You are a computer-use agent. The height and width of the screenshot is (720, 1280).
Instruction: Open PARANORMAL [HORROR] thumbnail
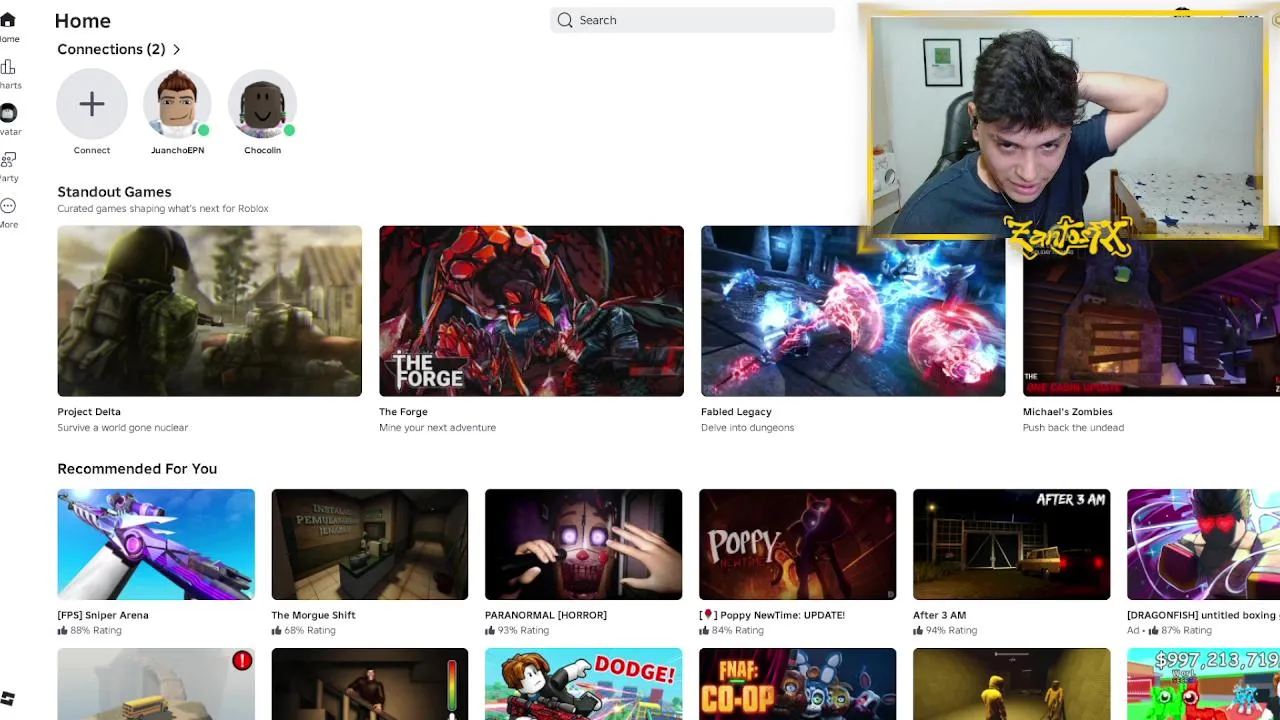pos(583,544)
